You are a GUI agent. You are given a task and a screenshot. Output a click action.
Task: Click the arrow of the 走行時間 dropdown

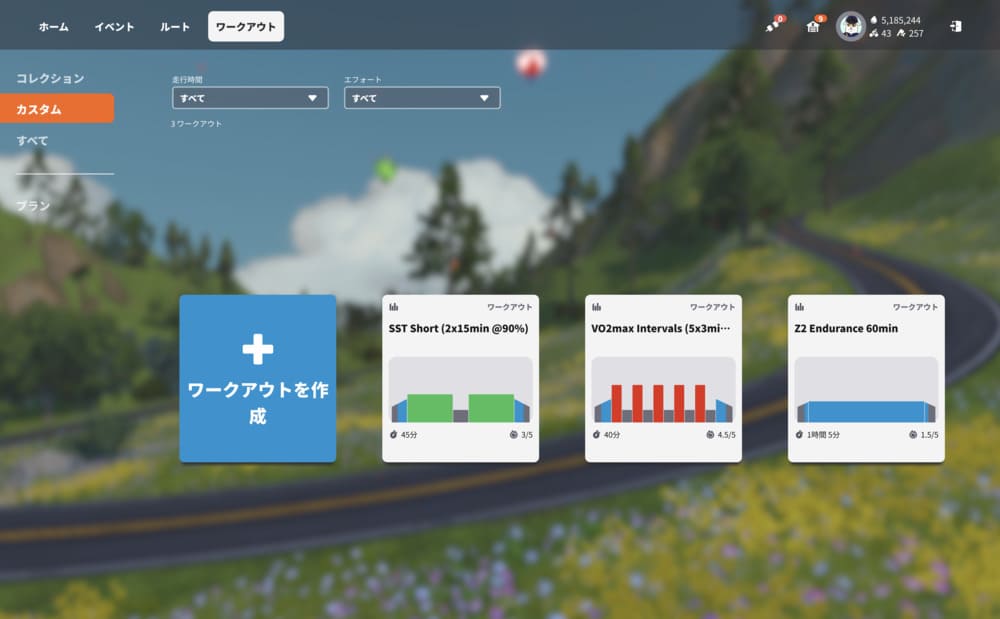[312, 98]
